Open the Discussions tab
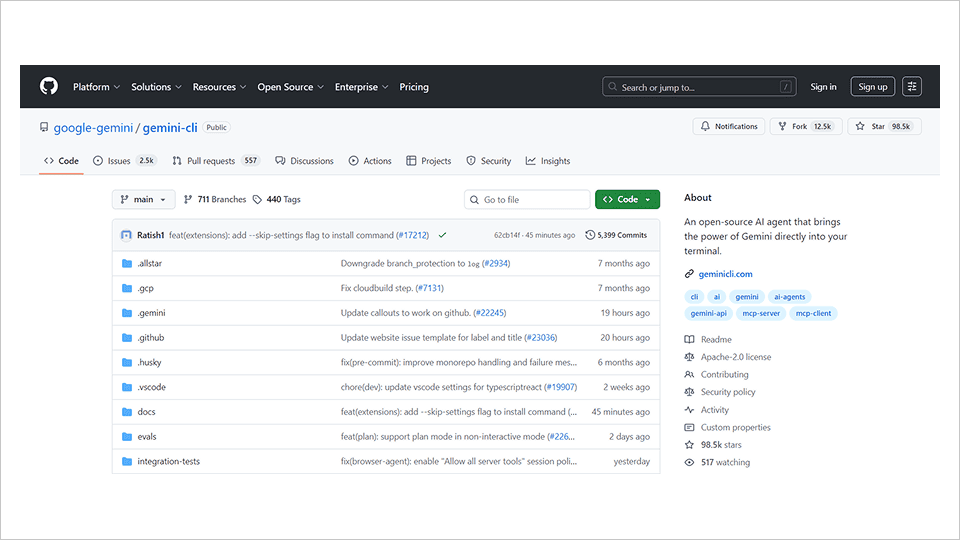 304,160
